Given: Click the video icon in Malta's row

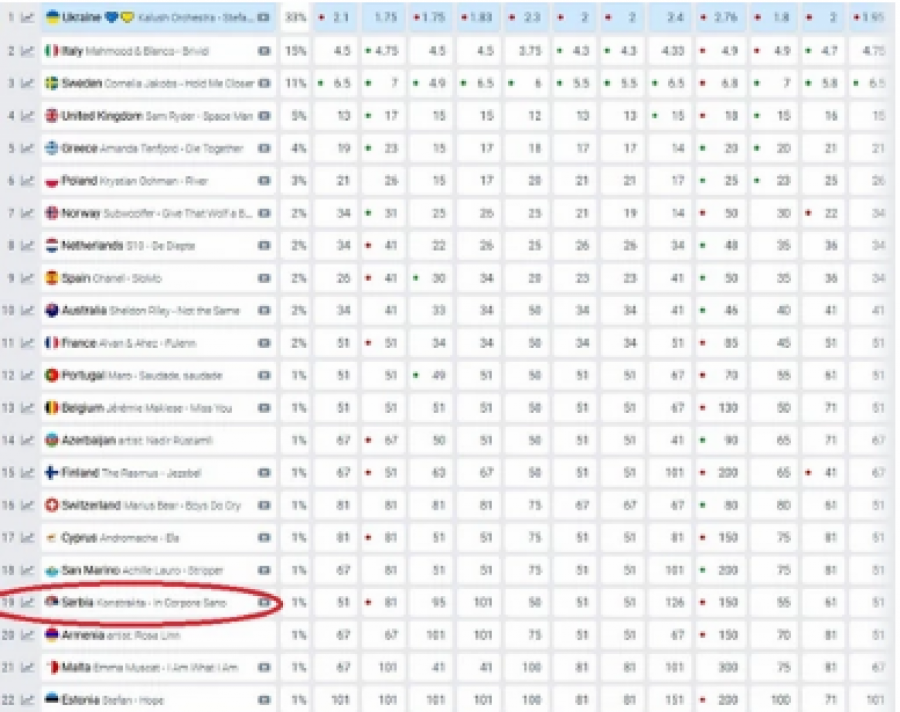Looking at the screenshot, I should coord(263,668).
